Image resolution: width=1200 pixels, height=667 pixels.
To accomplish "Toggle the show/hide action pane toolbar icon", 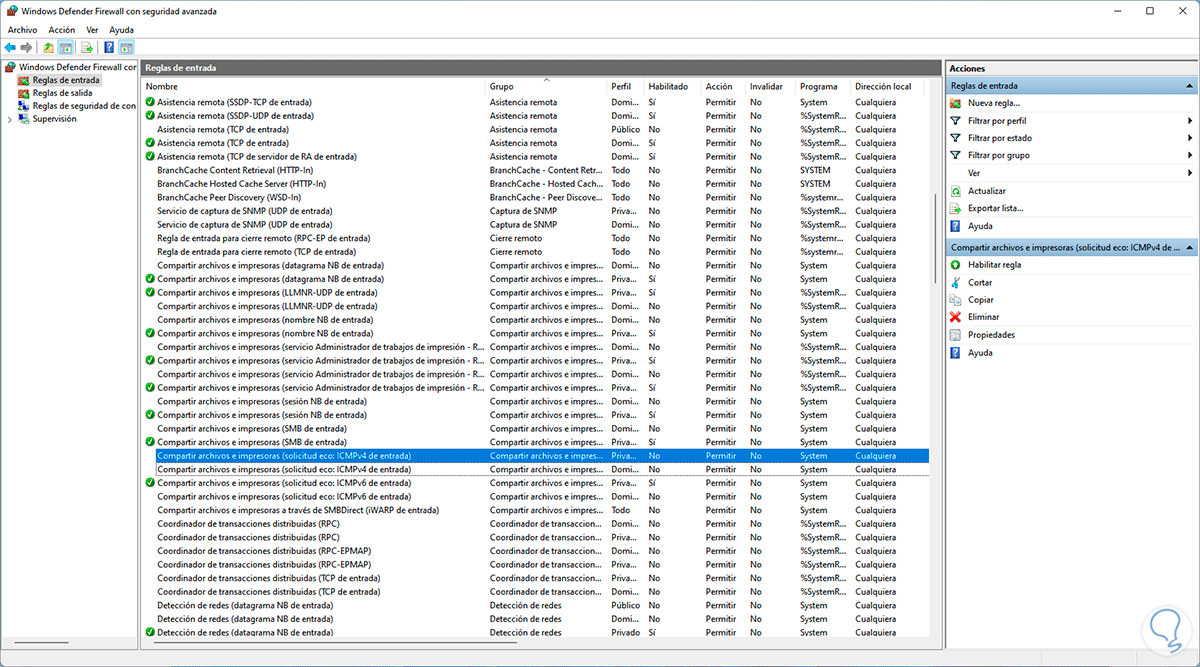I will (126, 47).
